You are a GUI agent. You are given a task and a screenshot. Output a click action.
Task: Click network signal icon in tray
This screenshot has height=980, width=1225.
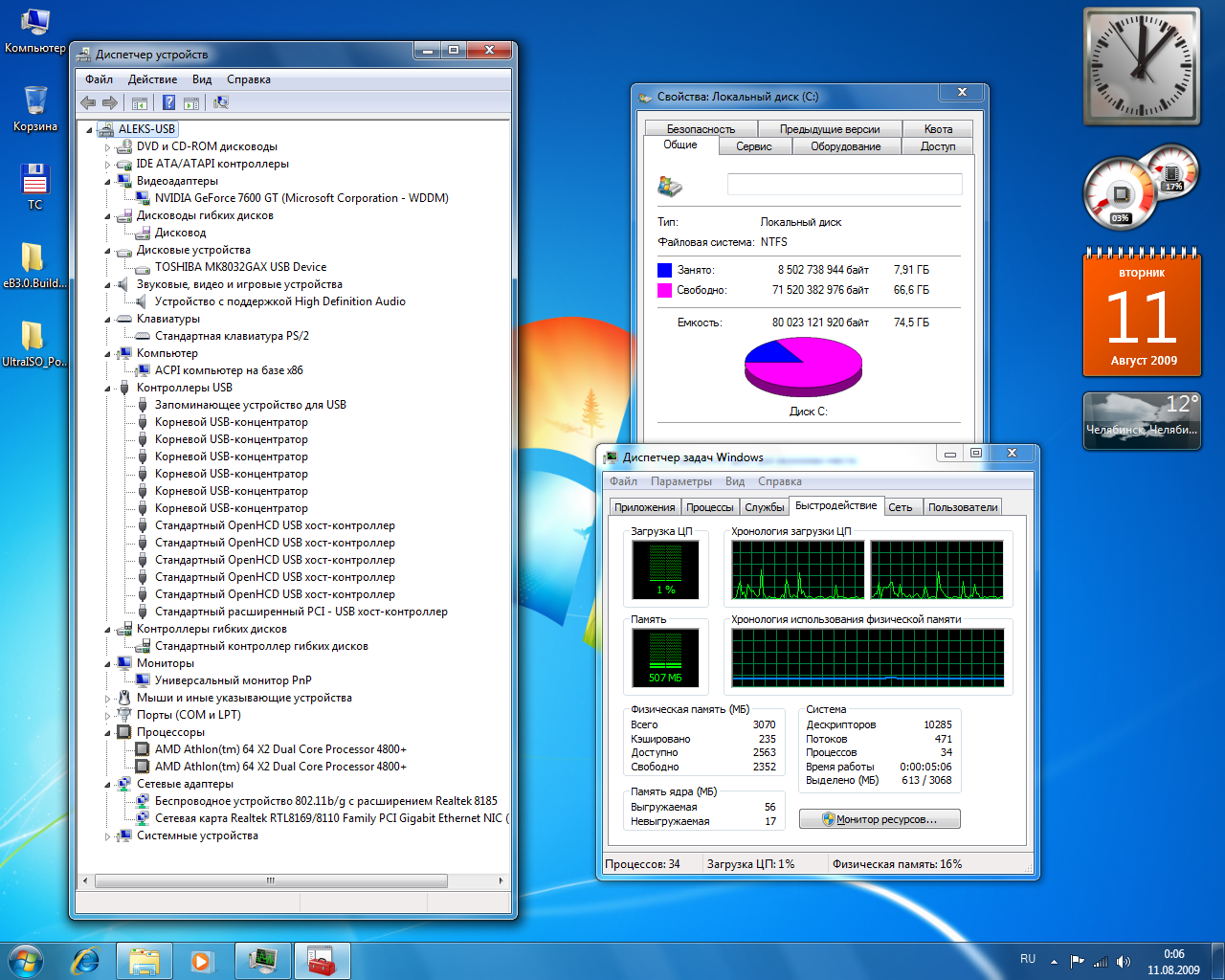click(x=1101, y=961)
